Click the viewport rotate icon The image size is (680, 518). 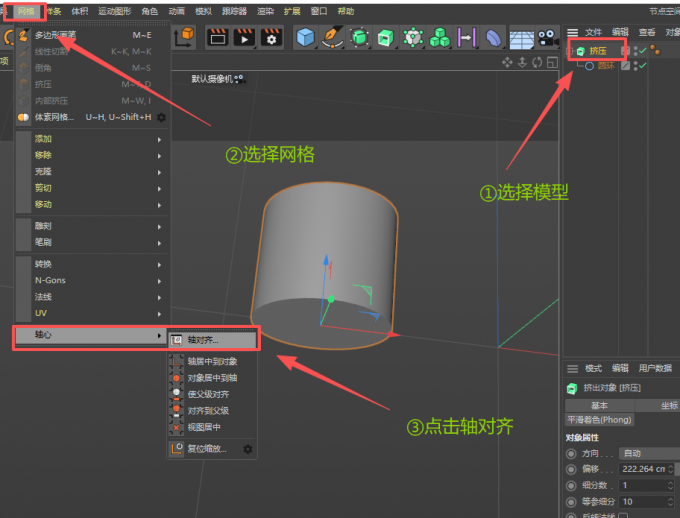point(537,62)
